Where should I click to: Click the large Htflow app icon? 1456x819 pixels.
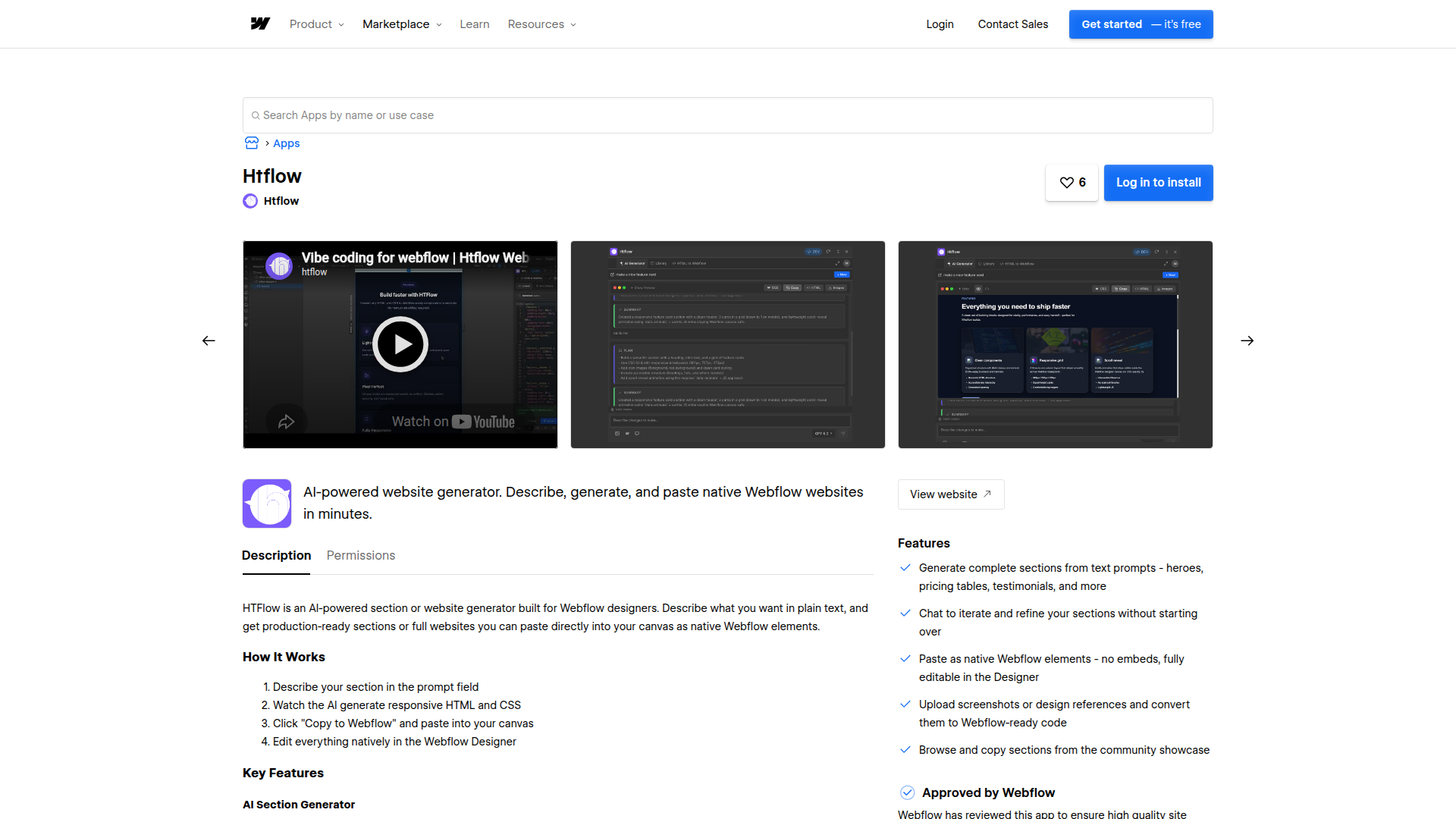[x=267, y=504]
